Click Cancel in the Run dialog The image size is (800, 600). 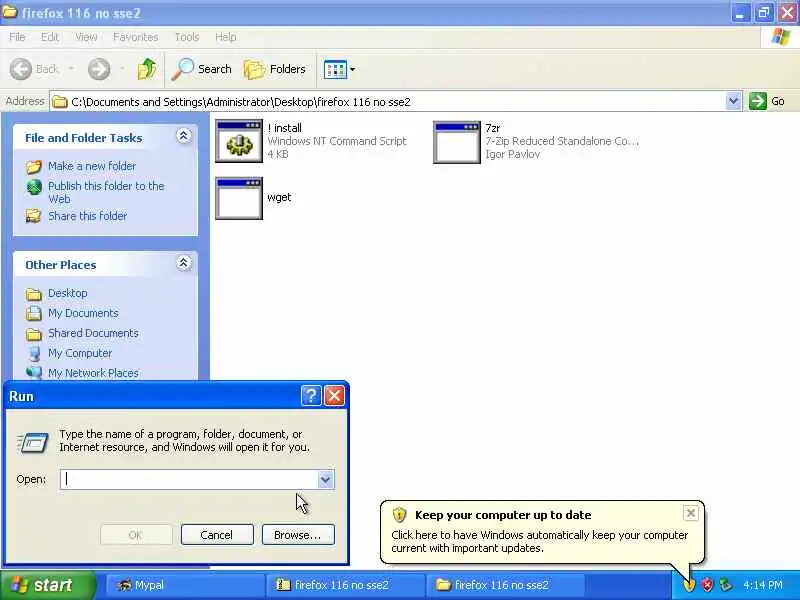217,535
